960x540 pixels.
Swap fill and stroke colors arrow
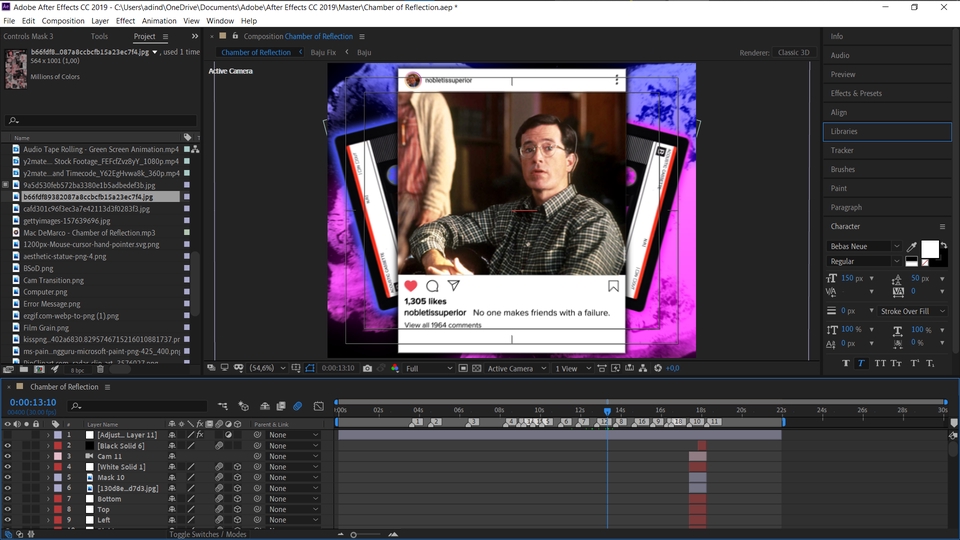click(x=944, y=245)
